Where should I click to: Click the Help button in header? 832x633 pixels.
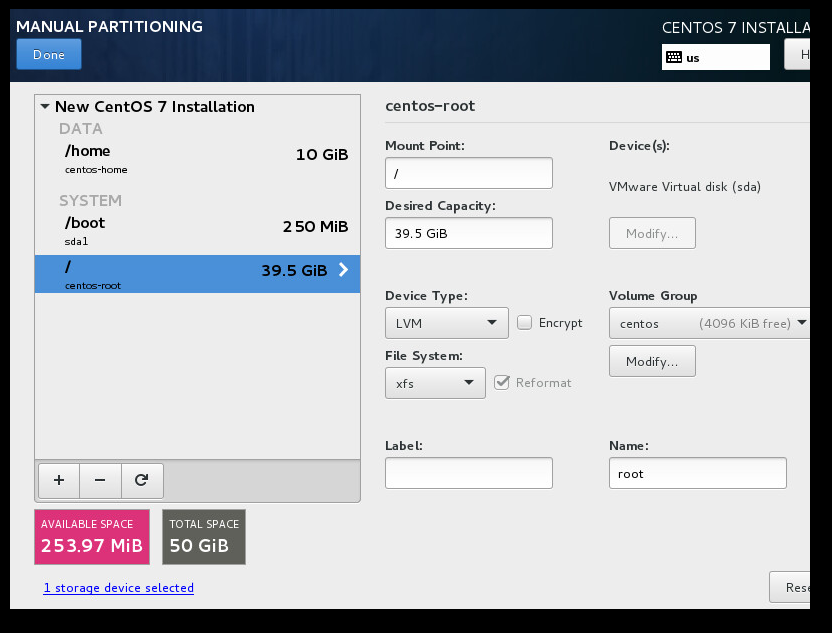(798, 54)
